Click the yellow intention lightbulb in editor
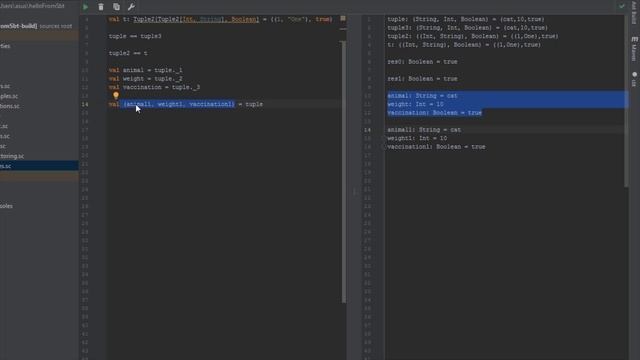Screen dimensions: 640x360 116,96
